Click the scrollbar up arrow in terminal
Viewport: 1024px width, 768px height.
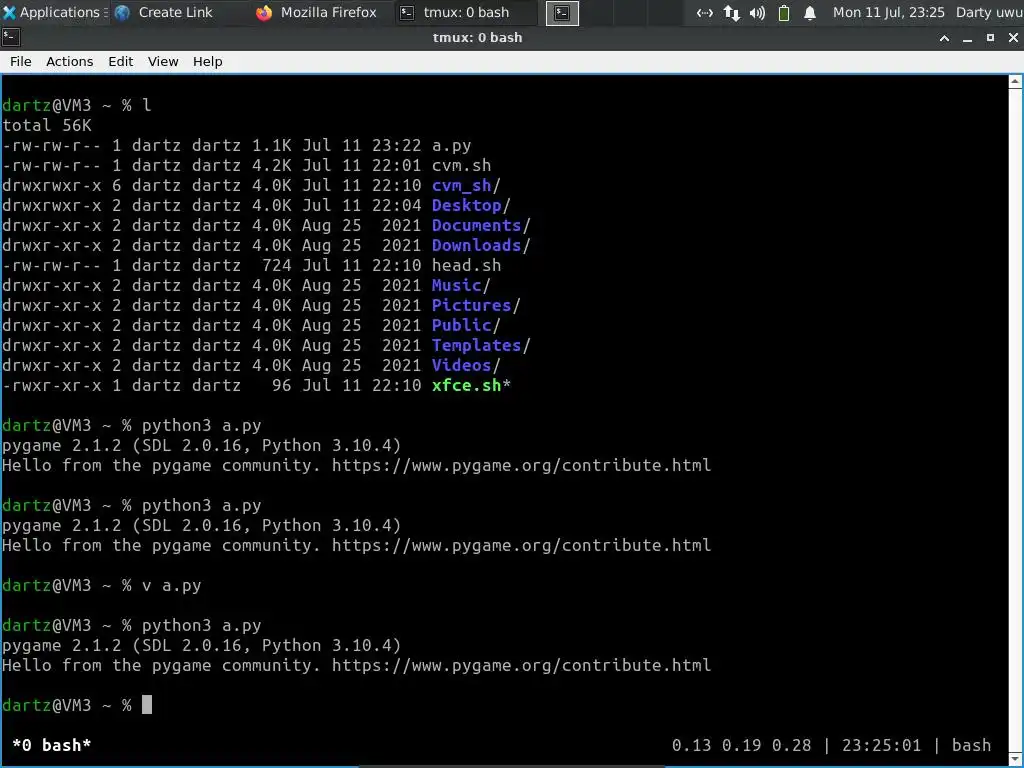(x=1015, y=82)
